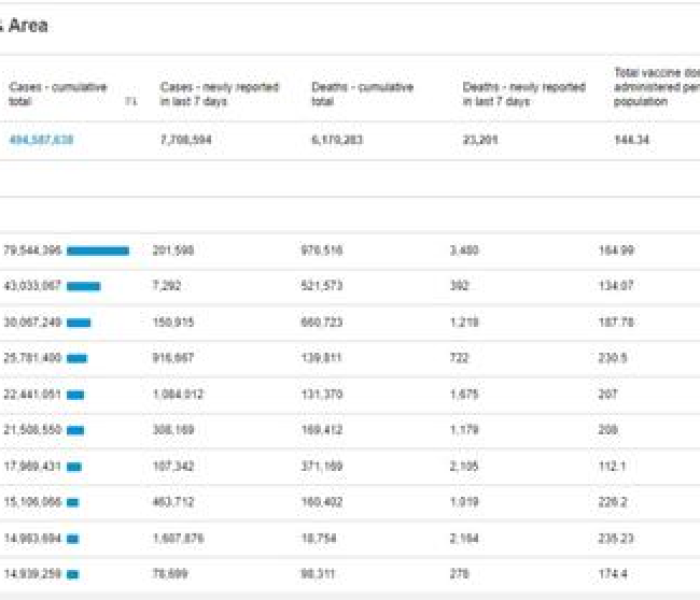Sort by Cases newly reported header
The height and width of the screenshot is (600, 700).
(219, 94)
